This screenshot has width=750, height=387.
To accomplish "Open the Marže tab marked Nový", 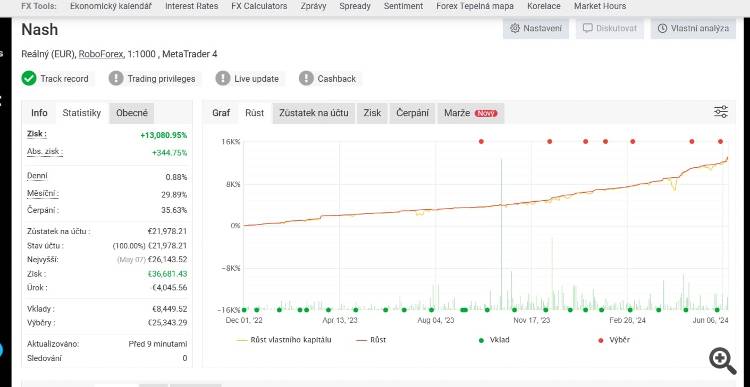I will pyautogui.click(x=471, y=113).
